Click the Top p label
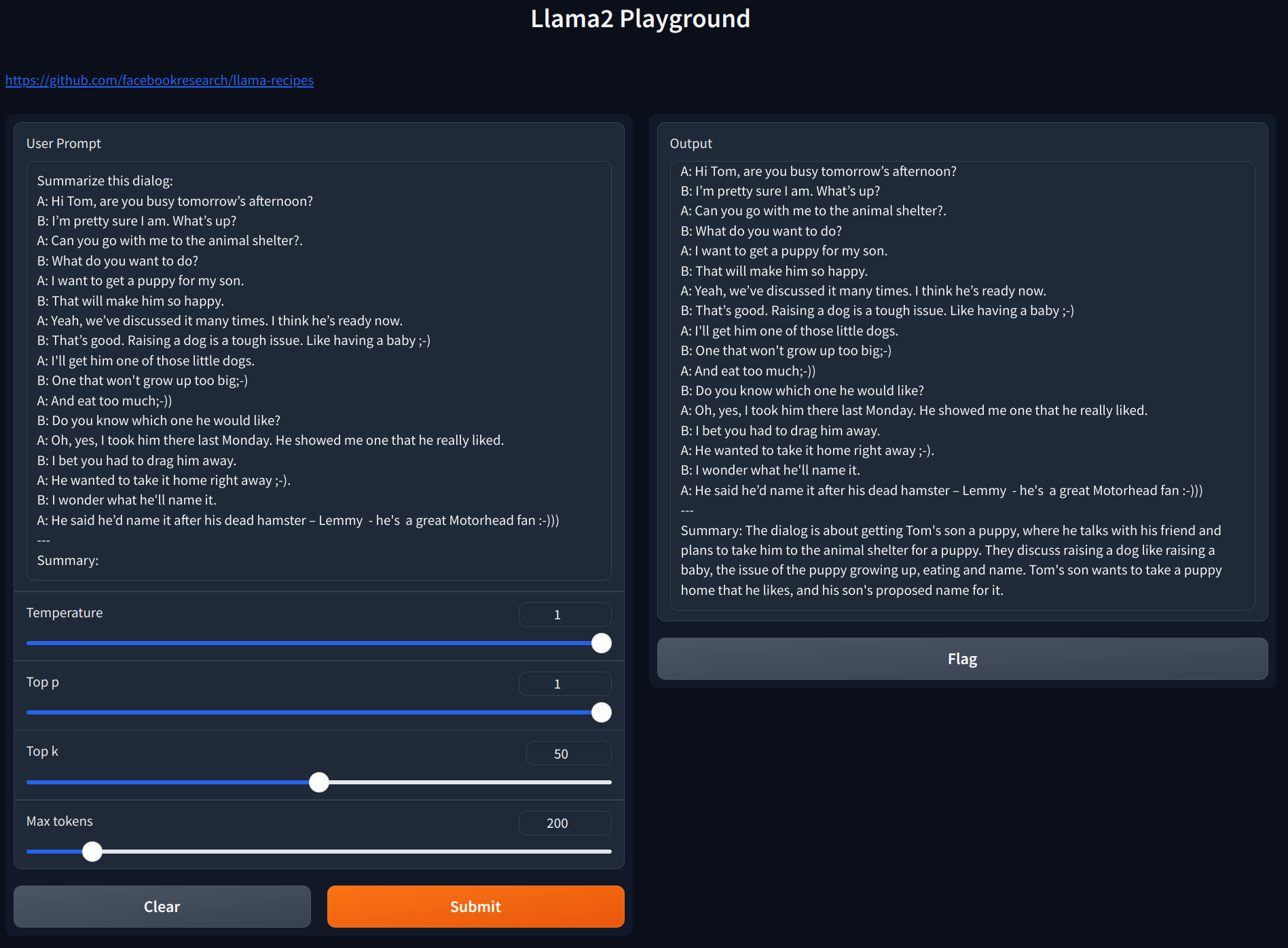The height and width of the screenshot is (948, 1288). (x=43, y=682)
